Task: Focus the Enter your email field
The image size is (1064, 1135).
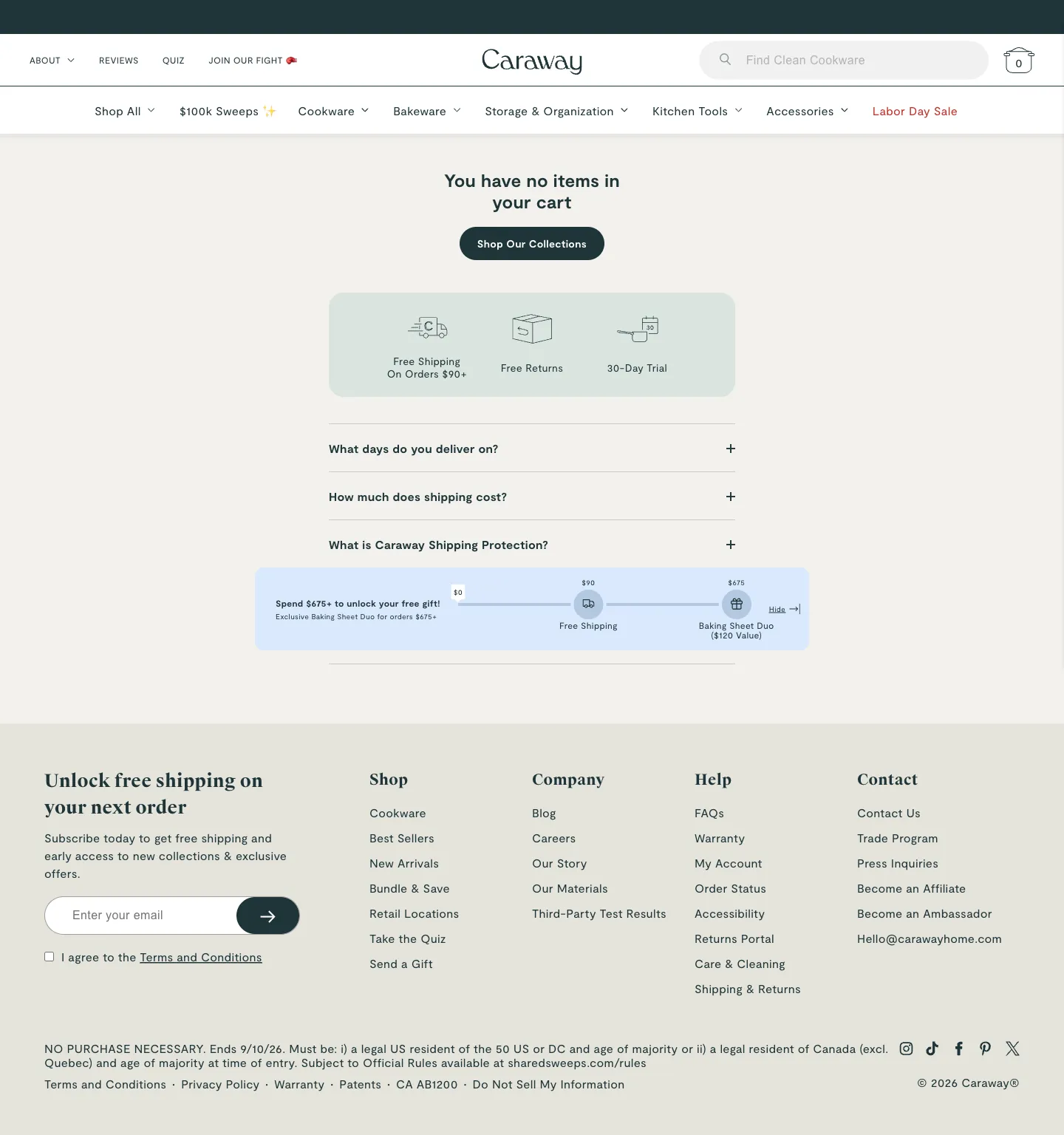Action: click(x=141, y=916)
